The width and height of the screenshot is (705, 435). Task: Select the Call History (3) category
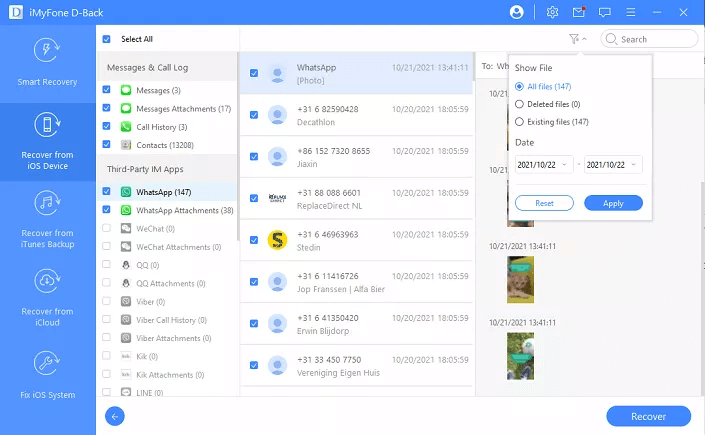(162, 127)
